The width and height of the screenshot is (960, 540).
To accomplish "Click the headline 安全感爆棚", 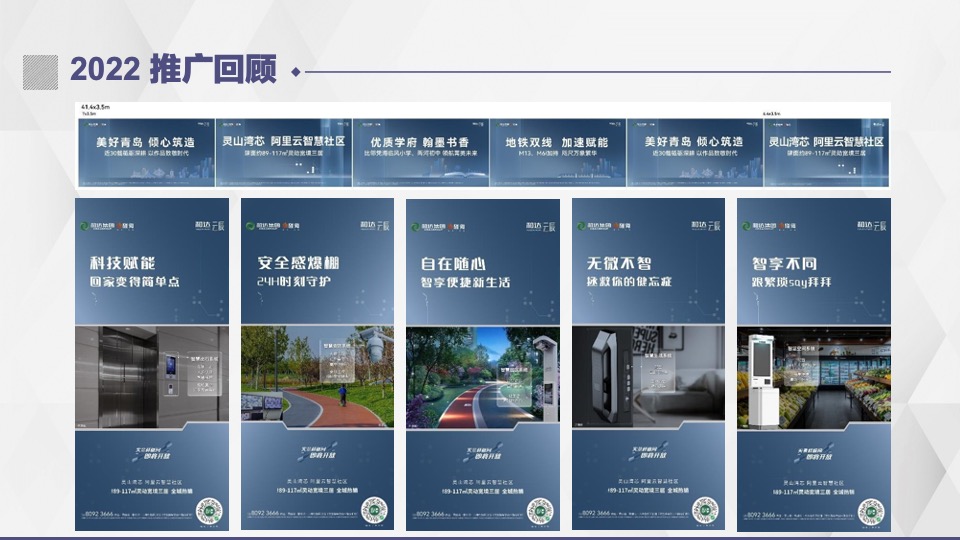I will pyautogui.click(x=298, y=263).
